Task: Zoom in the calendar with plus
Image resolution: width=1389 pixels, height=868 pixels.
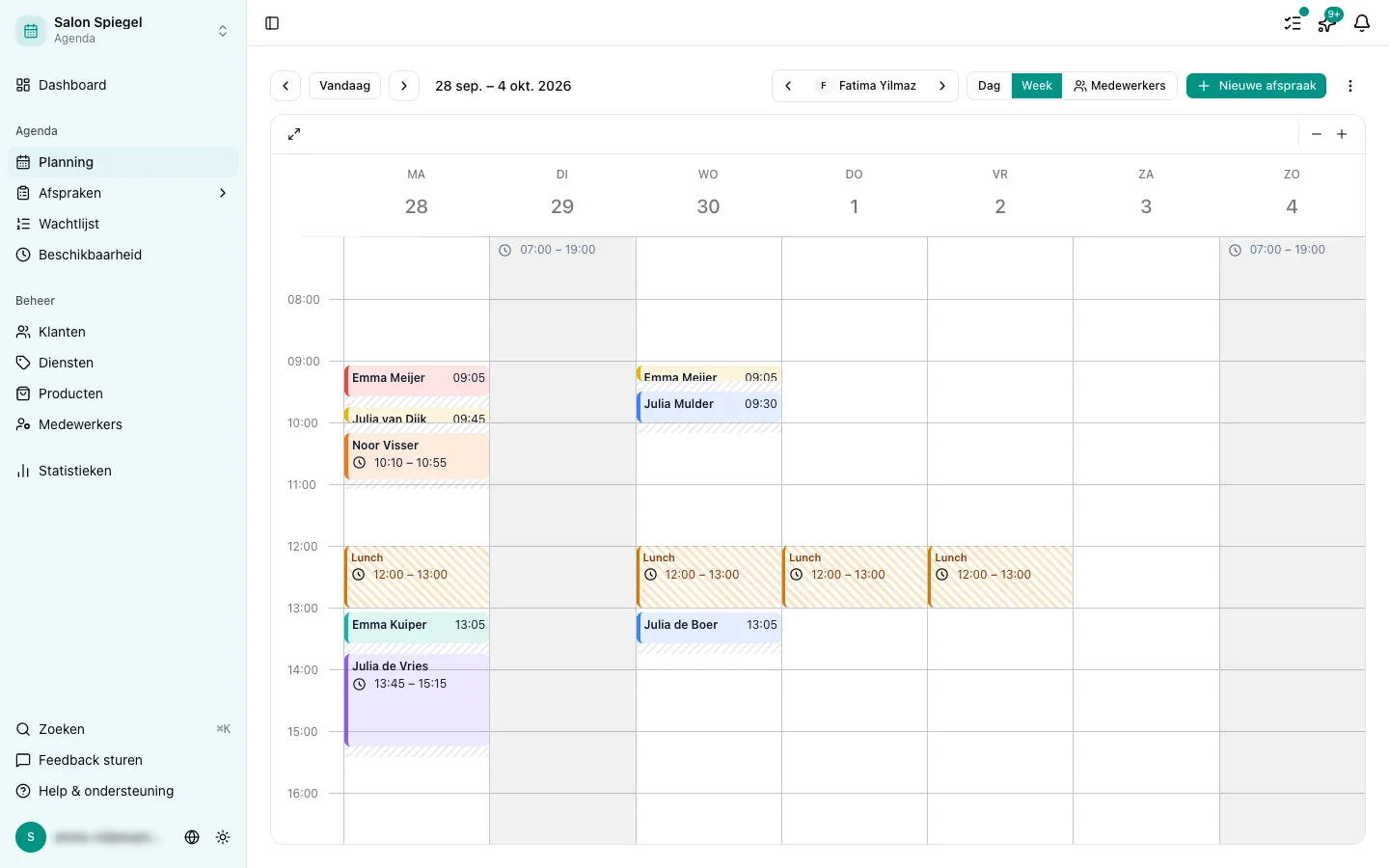Action: (1342, 134)
